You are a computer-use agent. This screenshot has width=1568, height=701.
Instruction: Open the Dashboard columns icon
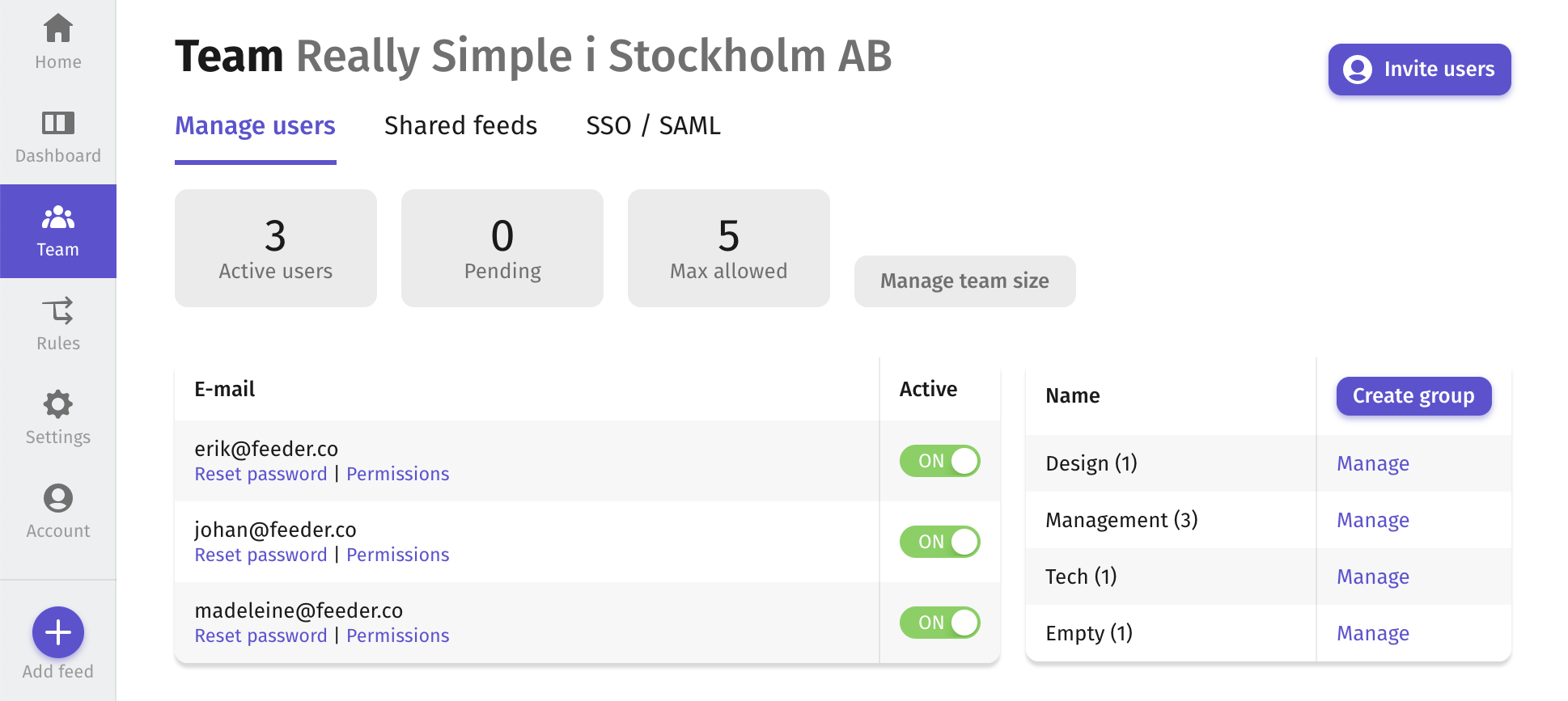58,123
